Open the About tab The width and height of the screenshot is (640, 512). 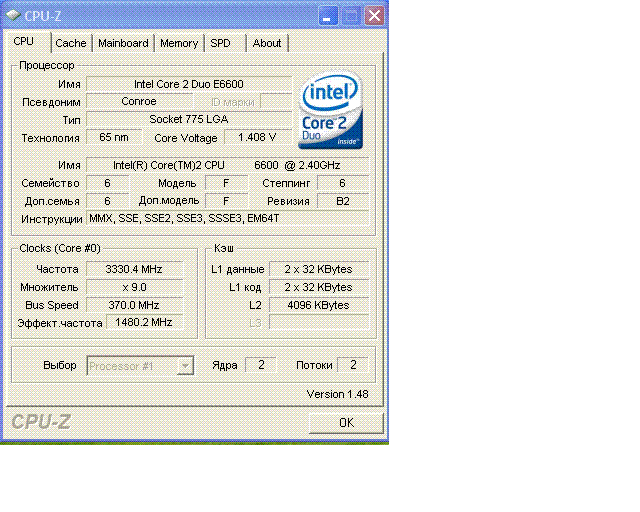pyautogui.click(x=267, y=43)
